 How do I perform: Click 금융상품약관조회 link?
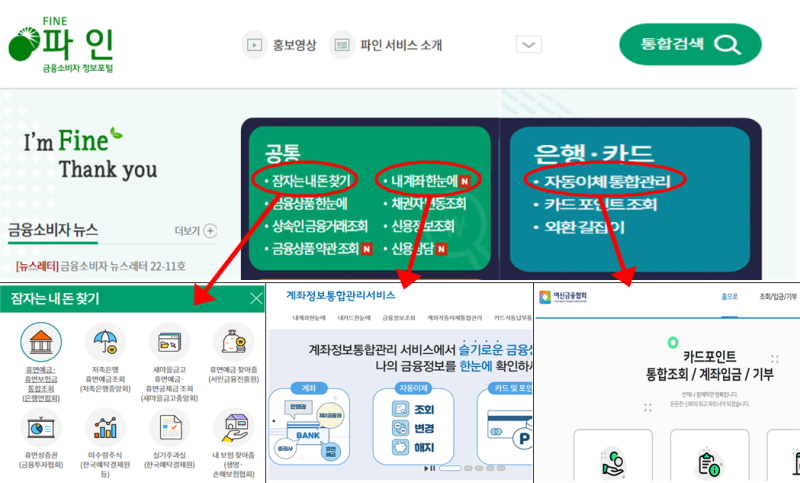coord(318,248)
